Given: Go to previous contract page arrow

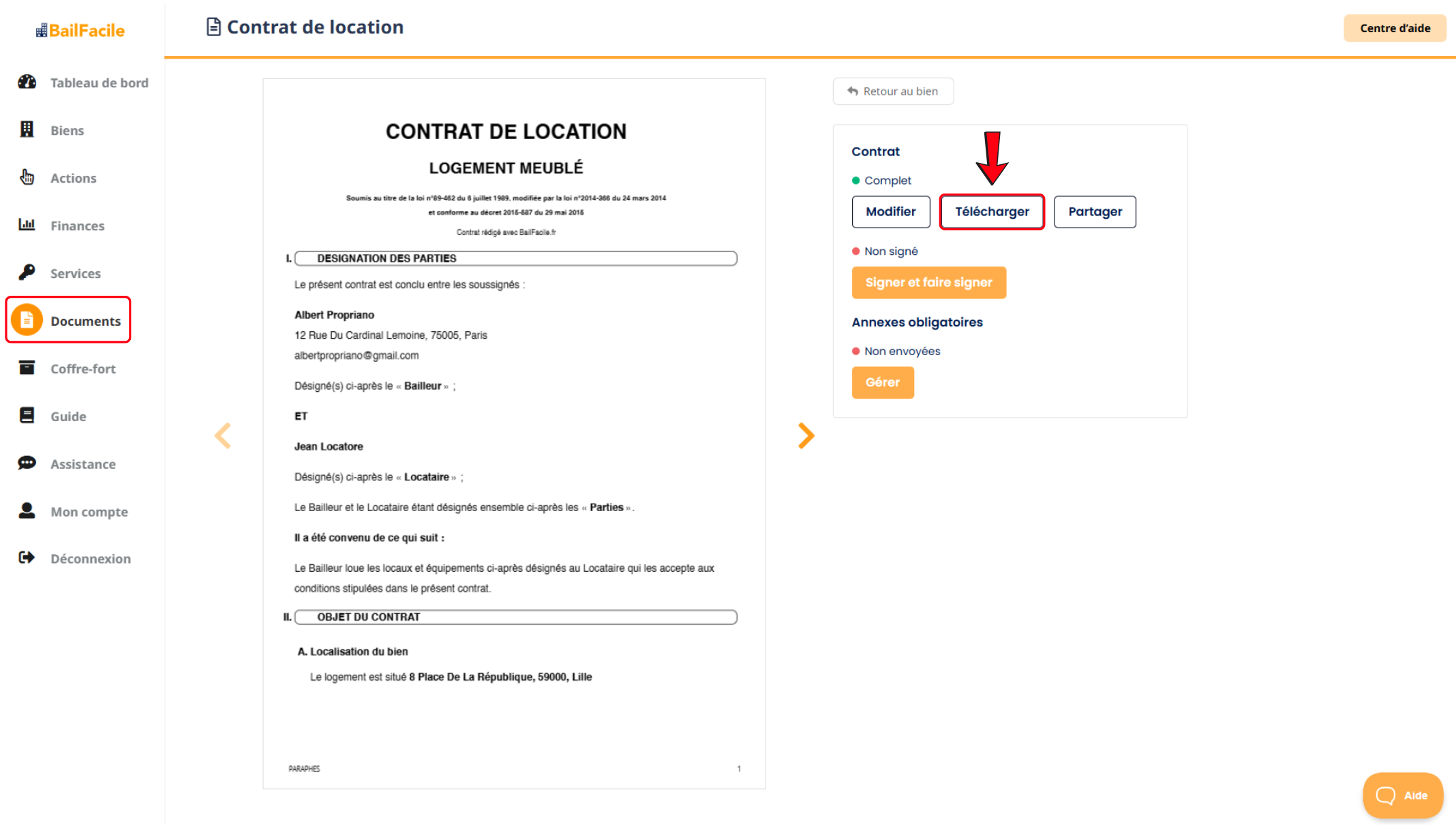Looking at the screenshot, I should tap(223, 435).
